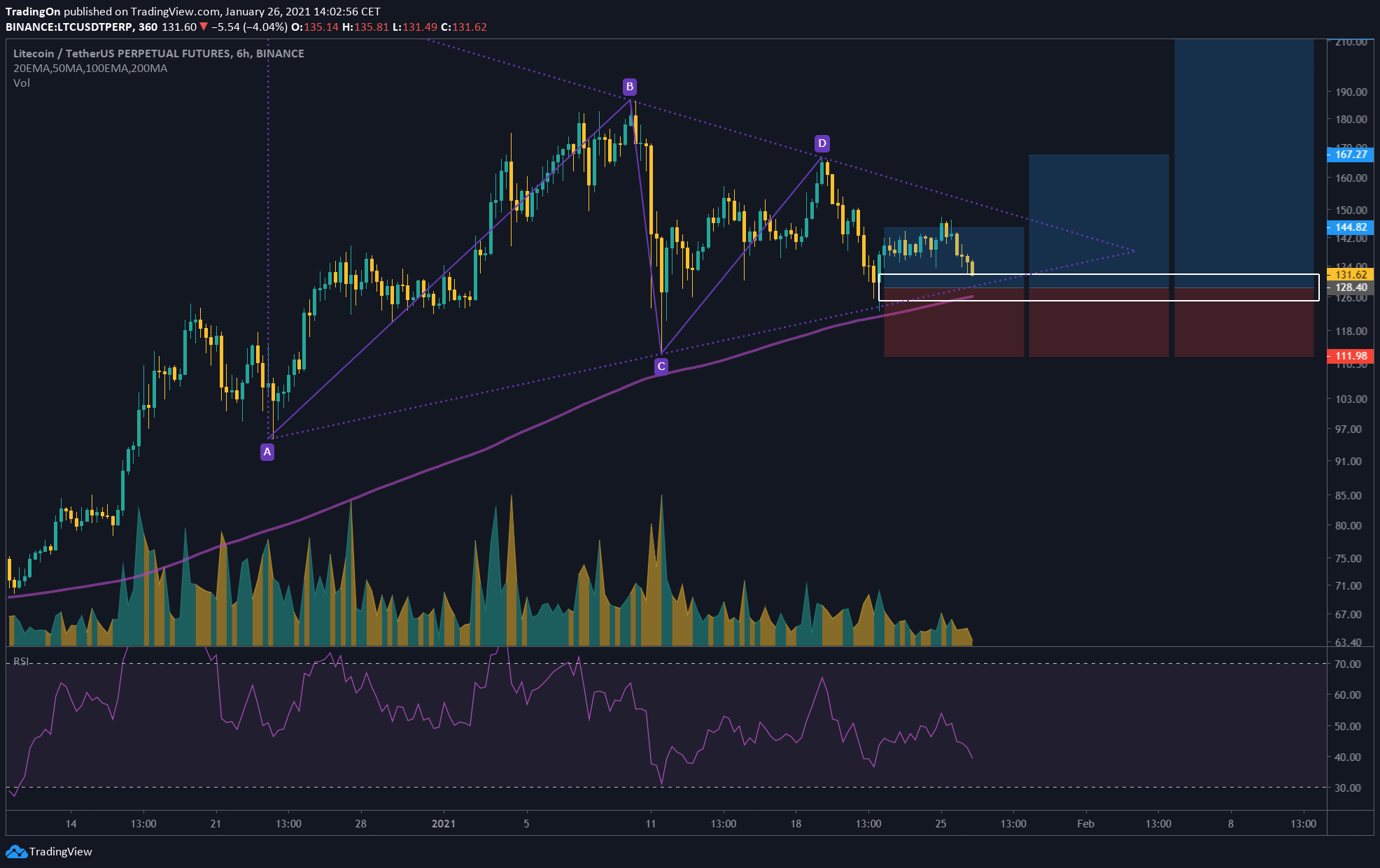Image resolution: width=1380 pixels, height=868 pixels.
Task: Select the Vol indicator label
Action: coord(22,83)
